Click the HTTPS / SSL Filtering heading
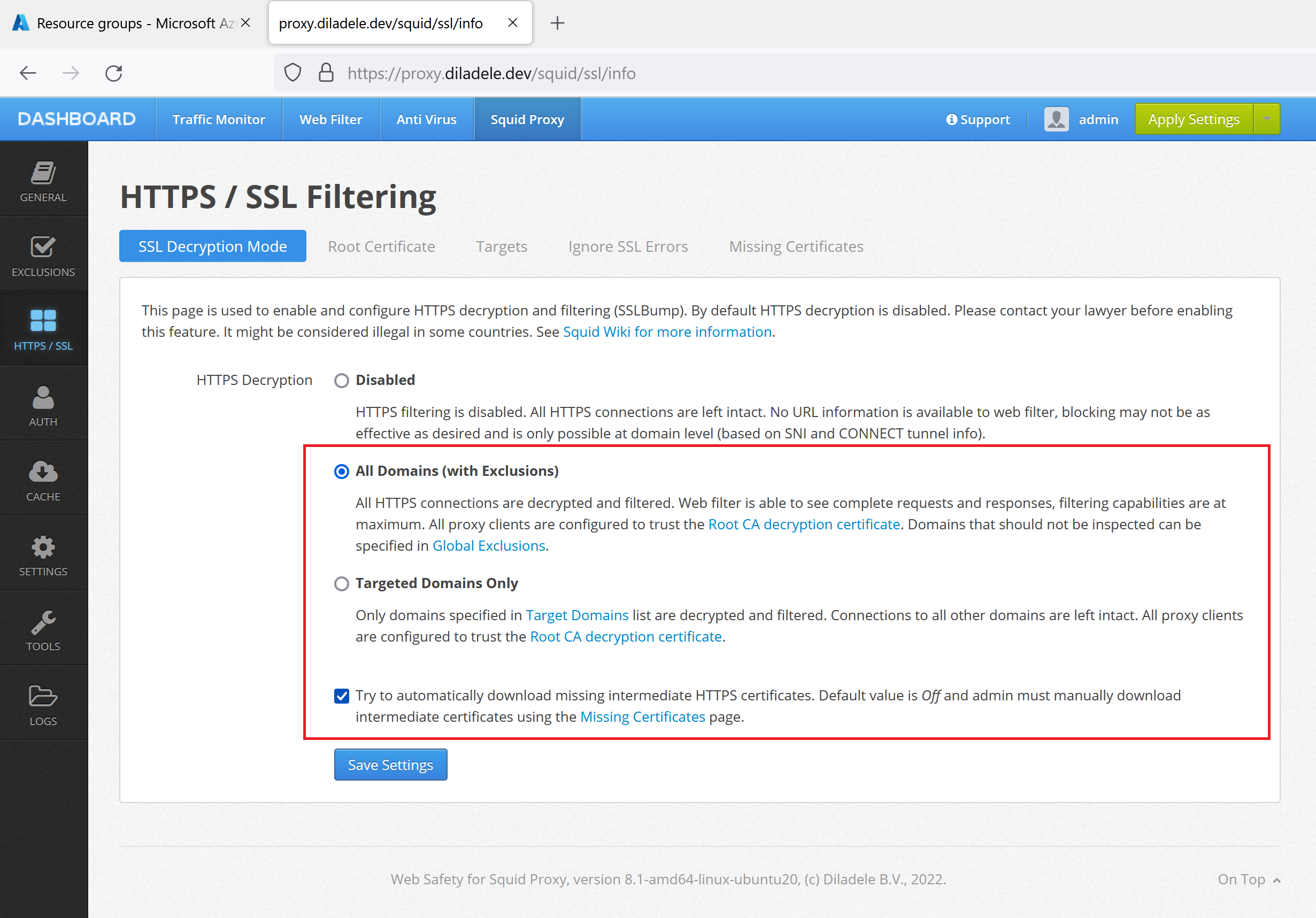 click(278, 197)
